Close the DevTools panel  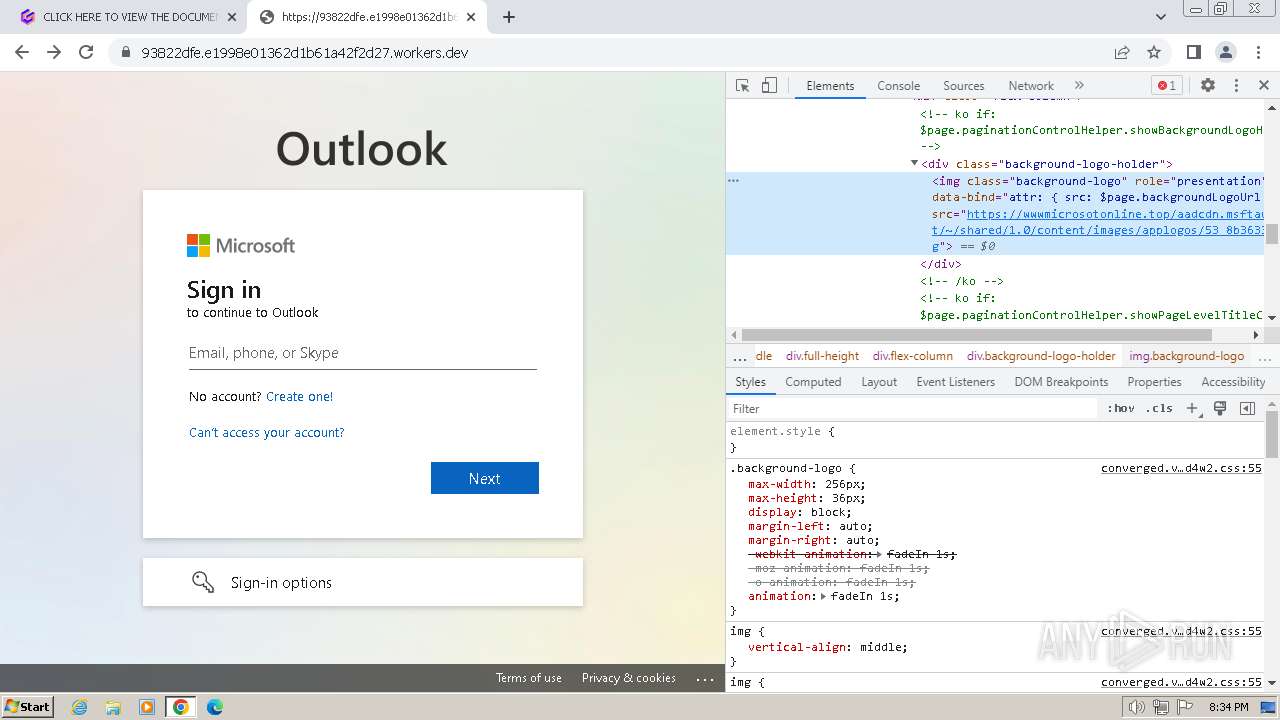[x=1264, y=86]
